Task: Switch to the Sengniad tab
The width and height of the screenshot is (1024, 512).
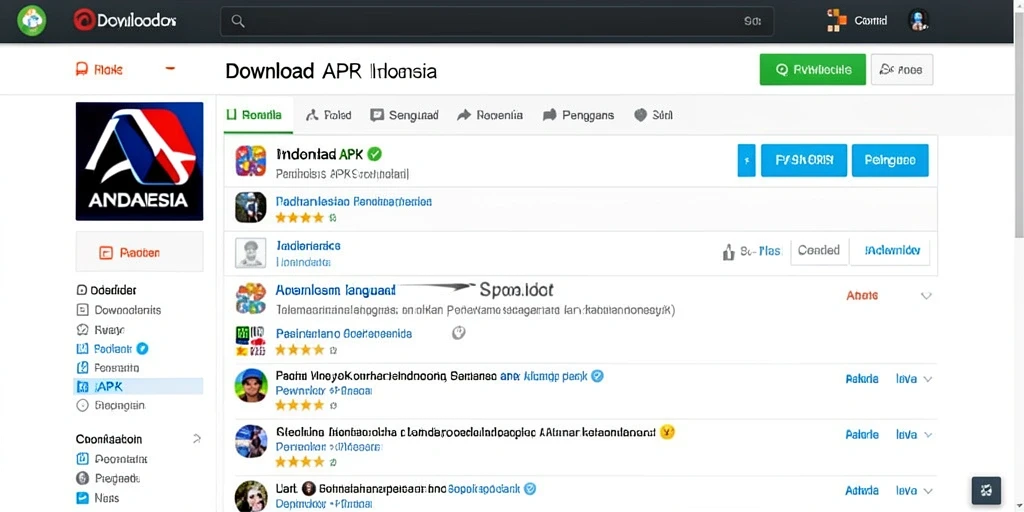Action: click(x=405, y=116)
